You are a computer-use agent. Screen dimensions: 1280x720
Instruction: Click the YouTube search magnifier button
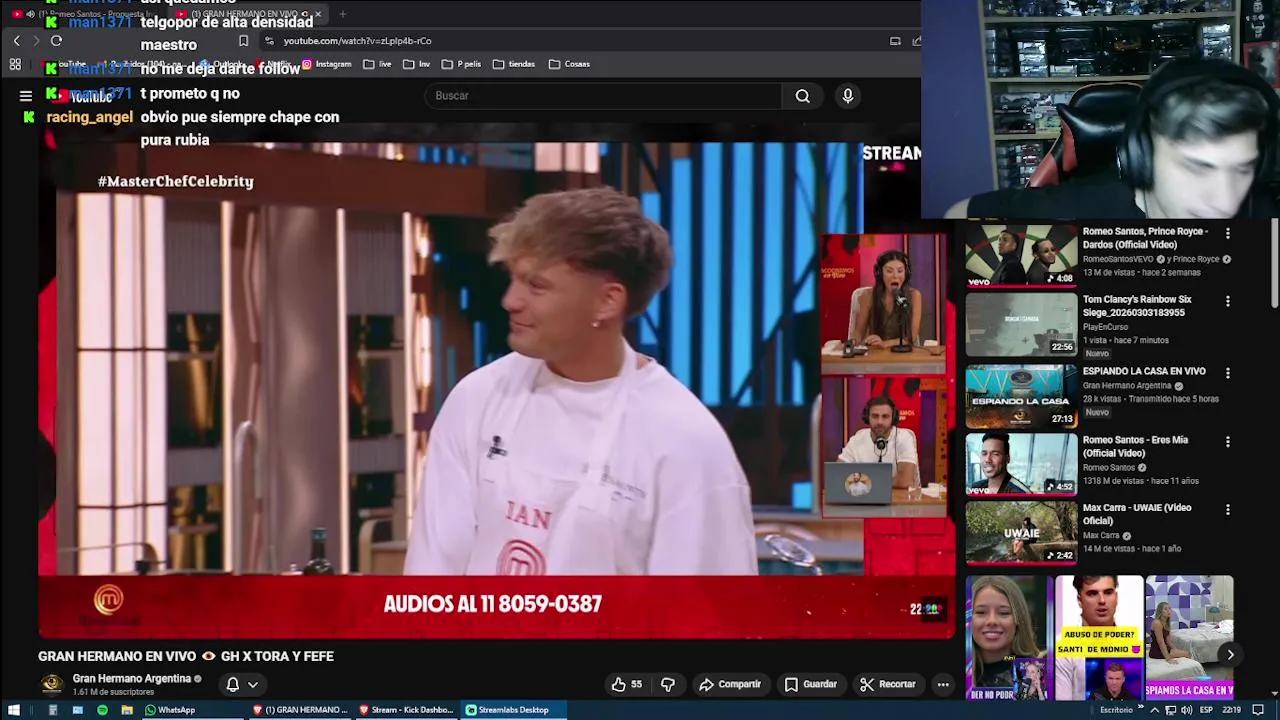point(802,96)
